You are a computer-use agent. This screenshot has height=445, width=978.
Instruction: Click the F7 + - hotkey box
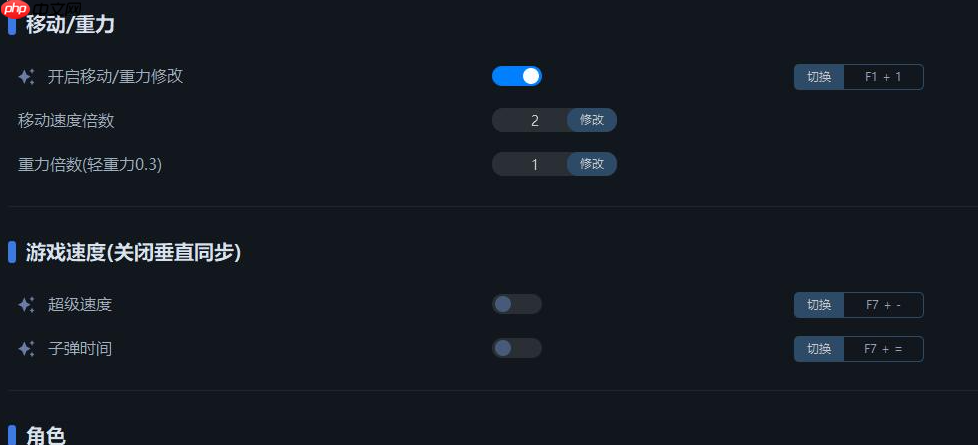click(883, 305)
